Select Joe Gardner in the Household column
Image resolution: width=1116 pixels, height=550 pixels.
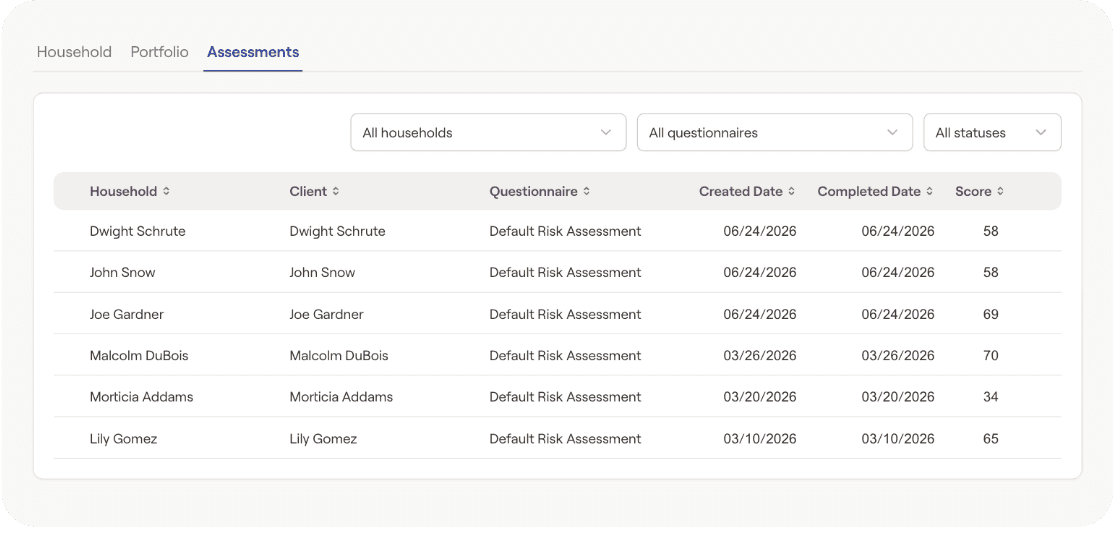pyautogui.click(x=127, y=314)
